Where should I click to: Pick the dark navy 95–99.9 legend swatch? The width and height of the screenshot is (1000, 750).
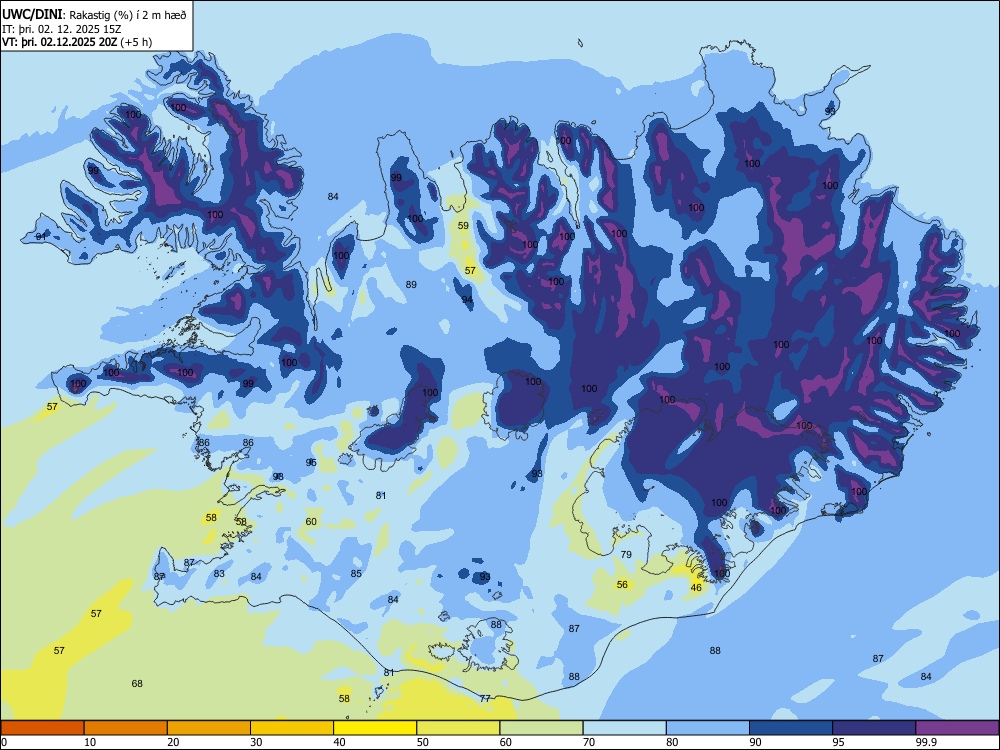tap(874, 728)
